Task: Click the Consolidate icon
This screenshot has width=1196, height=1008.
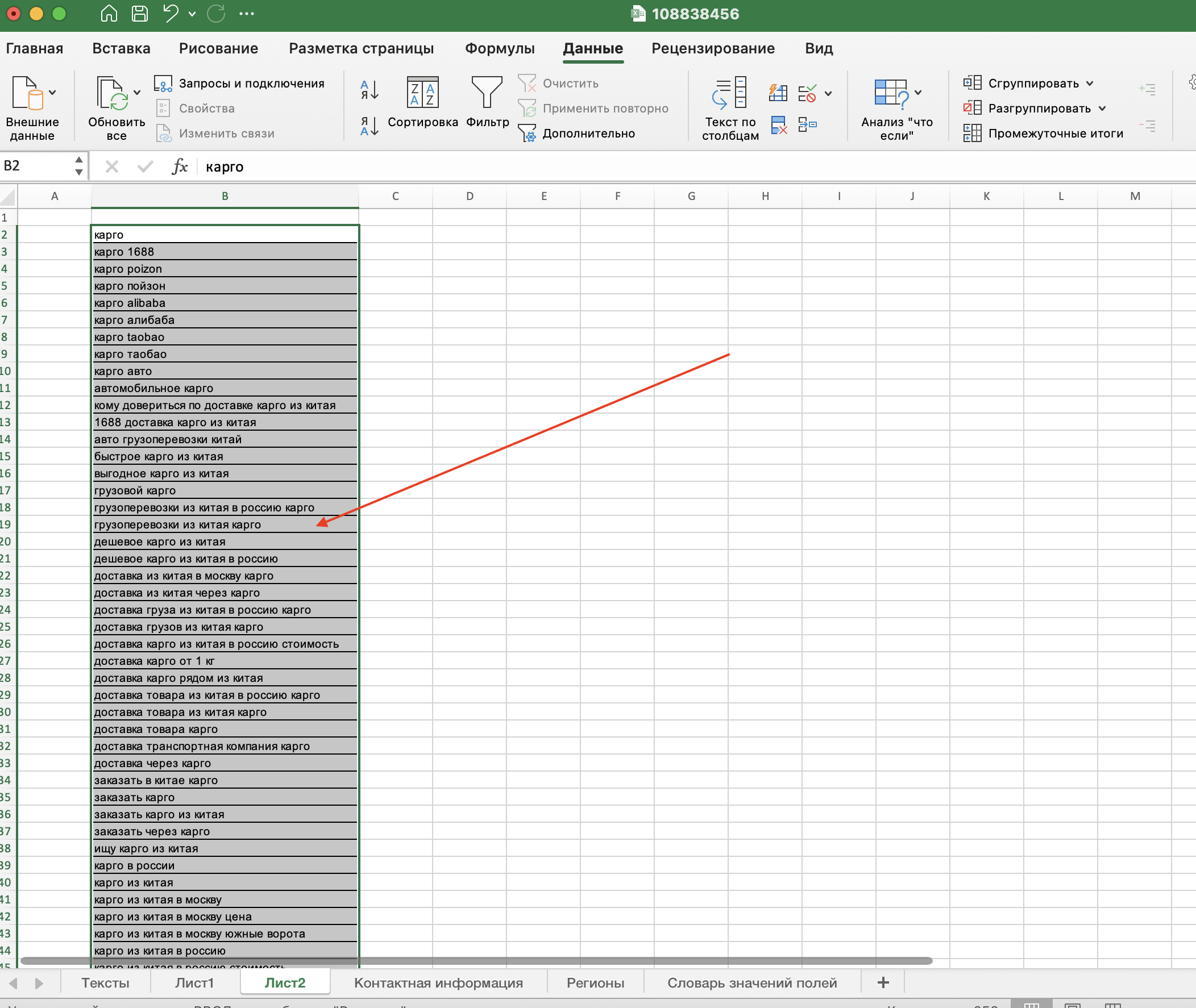Action: 807,124
